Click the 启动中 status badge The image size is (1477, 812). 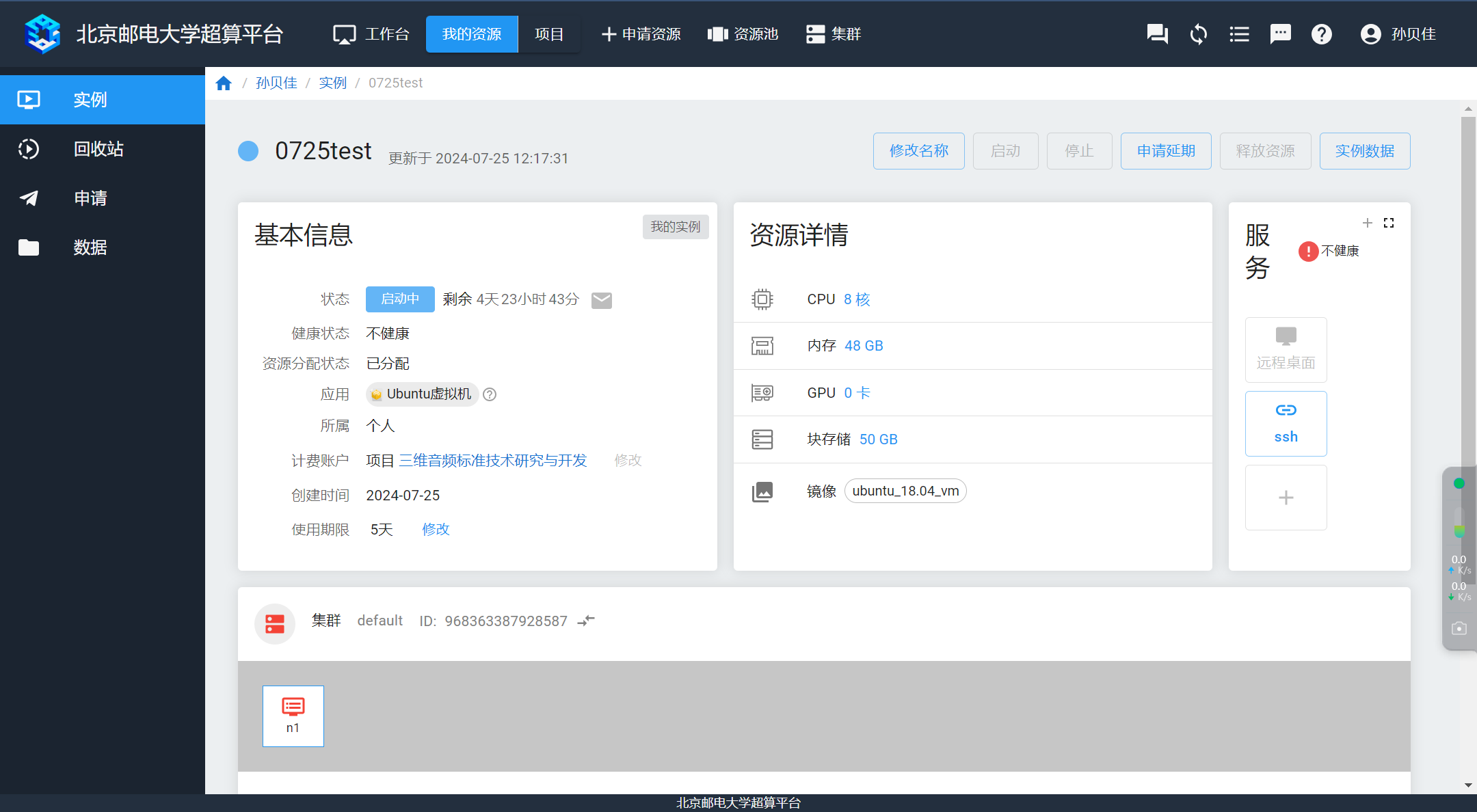coord(400,299)
